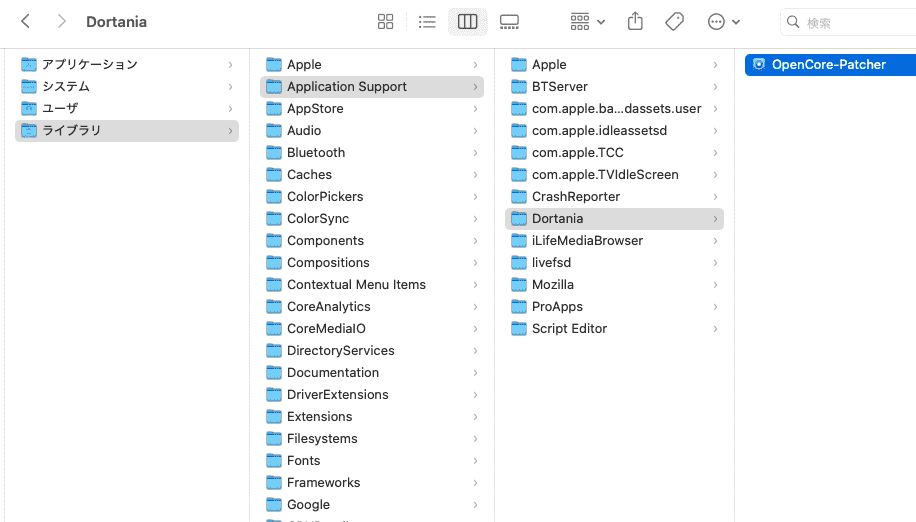The height and width of the screenshot is (522, 916).
Task: Expand the アプリケーション row chevron
Action: click(x=230, y=64)
